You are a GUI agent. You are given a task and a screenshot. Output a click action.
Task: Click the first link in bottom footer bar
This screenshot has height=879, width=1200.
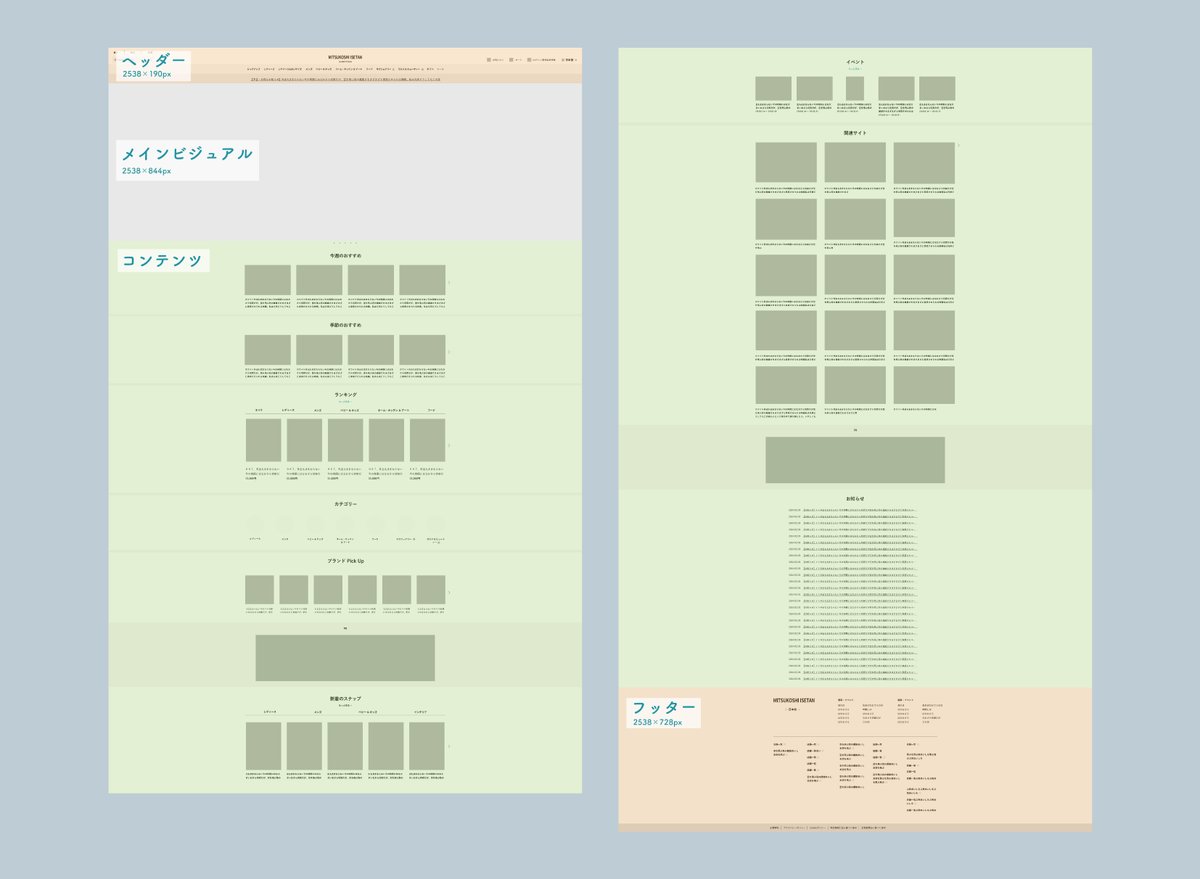[x=774, y=828]
